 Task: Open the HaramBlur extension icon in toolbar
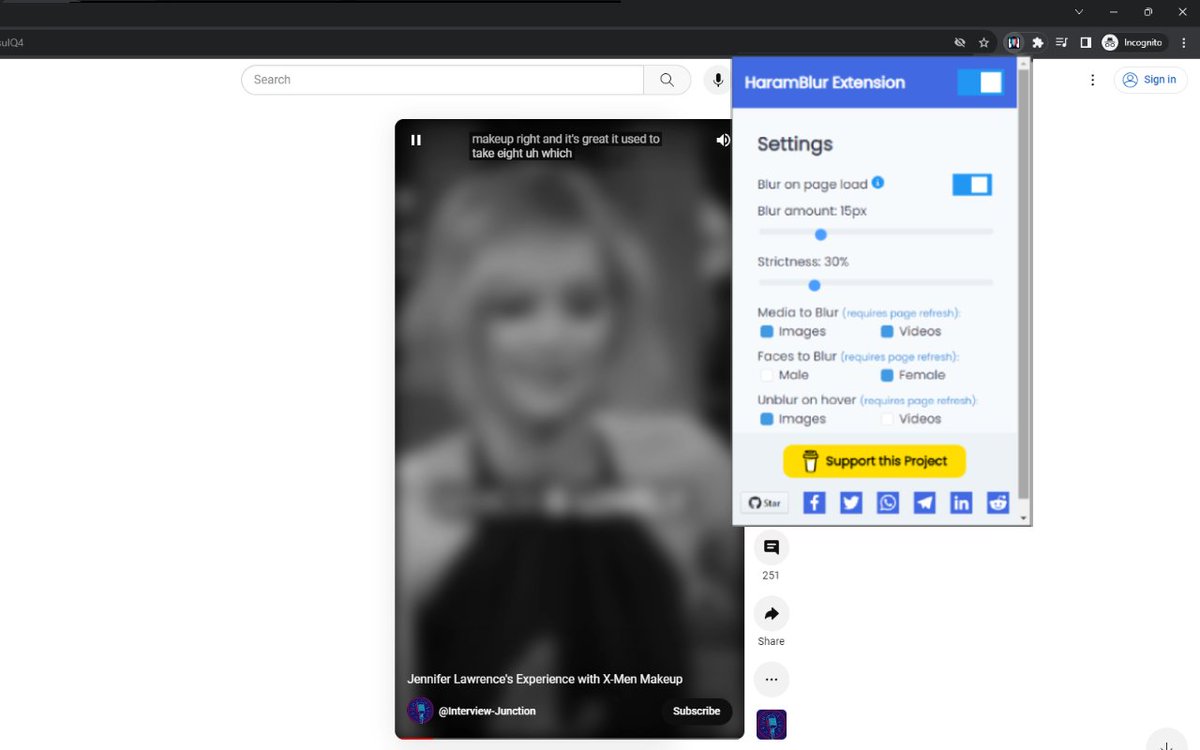click(x=1014, y=43)
